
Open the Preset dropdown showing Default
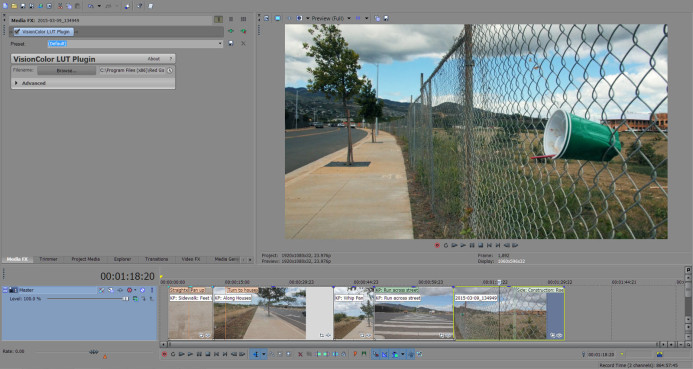(135, 43)
